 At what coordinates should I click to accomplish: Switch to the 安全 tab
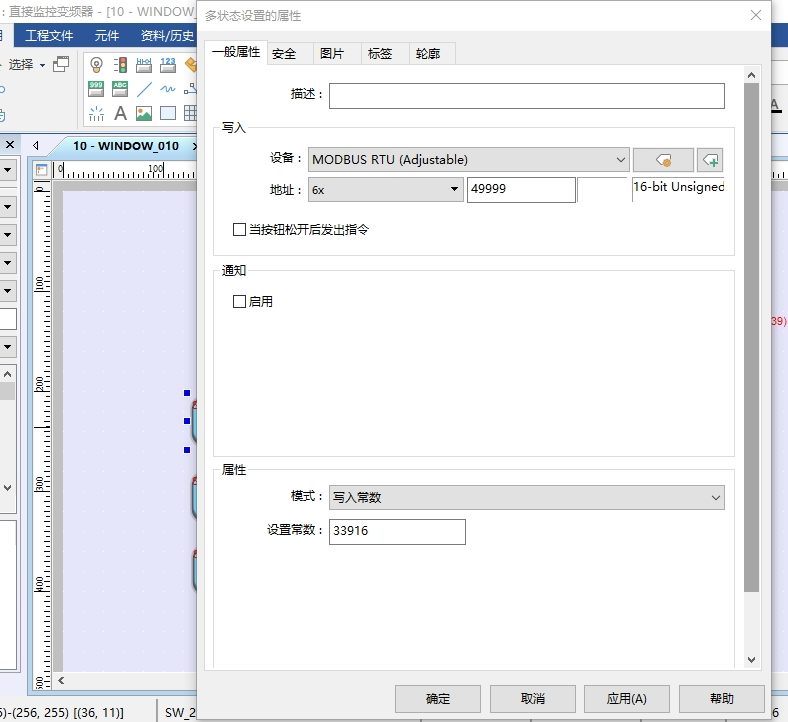[284, 54]
